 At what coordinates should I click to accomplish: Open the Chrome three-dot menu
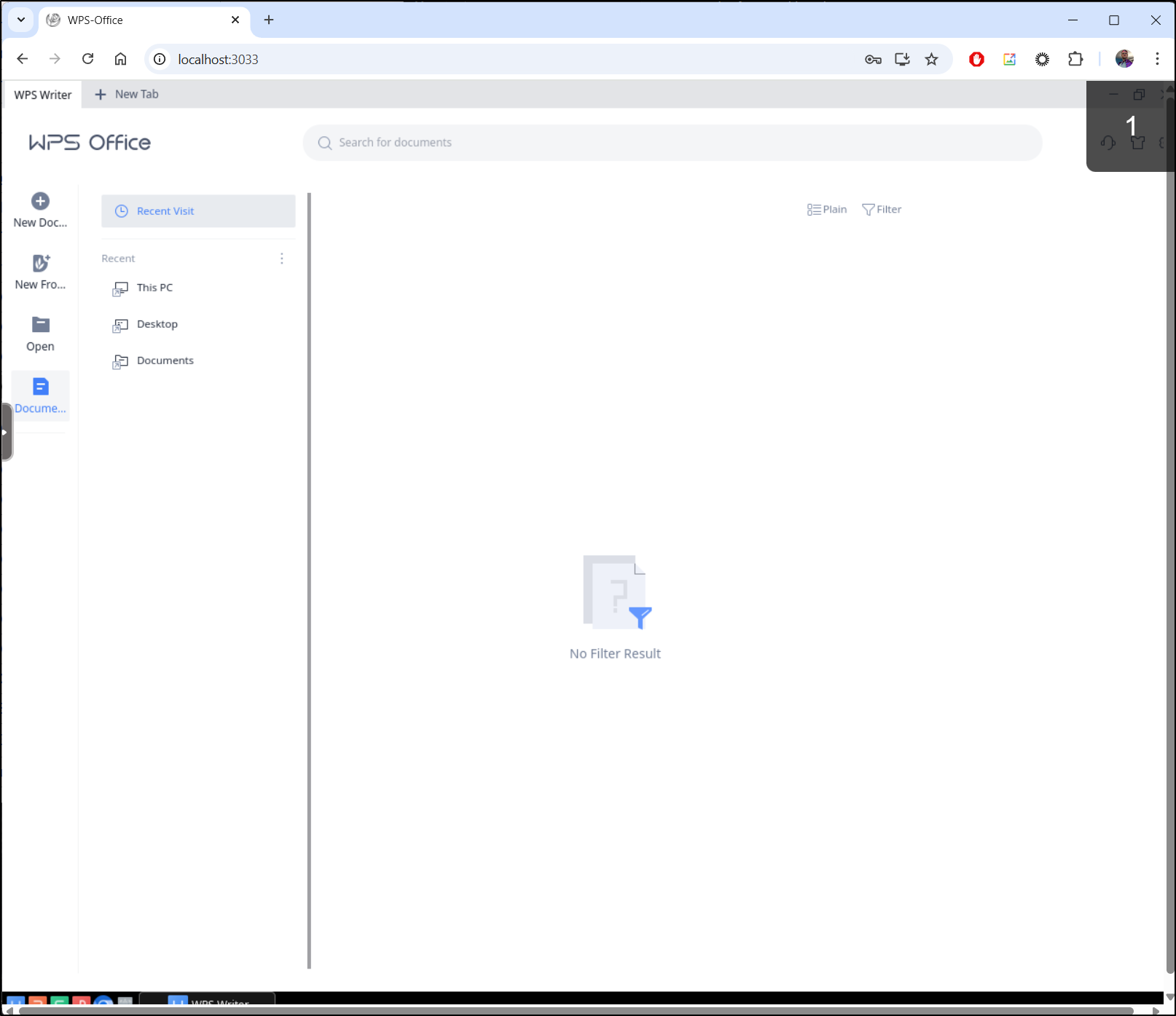pos(1157,59)
